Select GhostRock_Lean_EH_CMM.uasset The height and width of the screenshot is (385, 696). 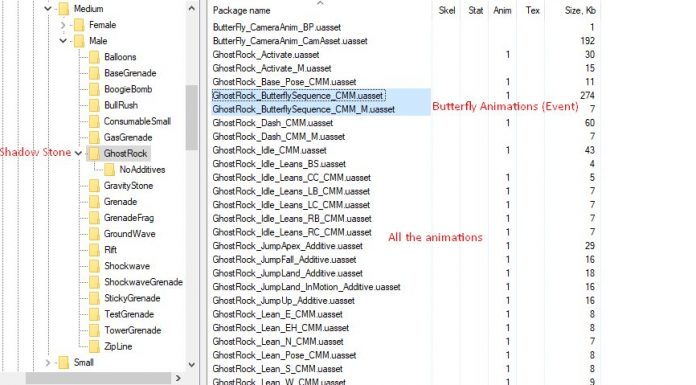[281, 328]
